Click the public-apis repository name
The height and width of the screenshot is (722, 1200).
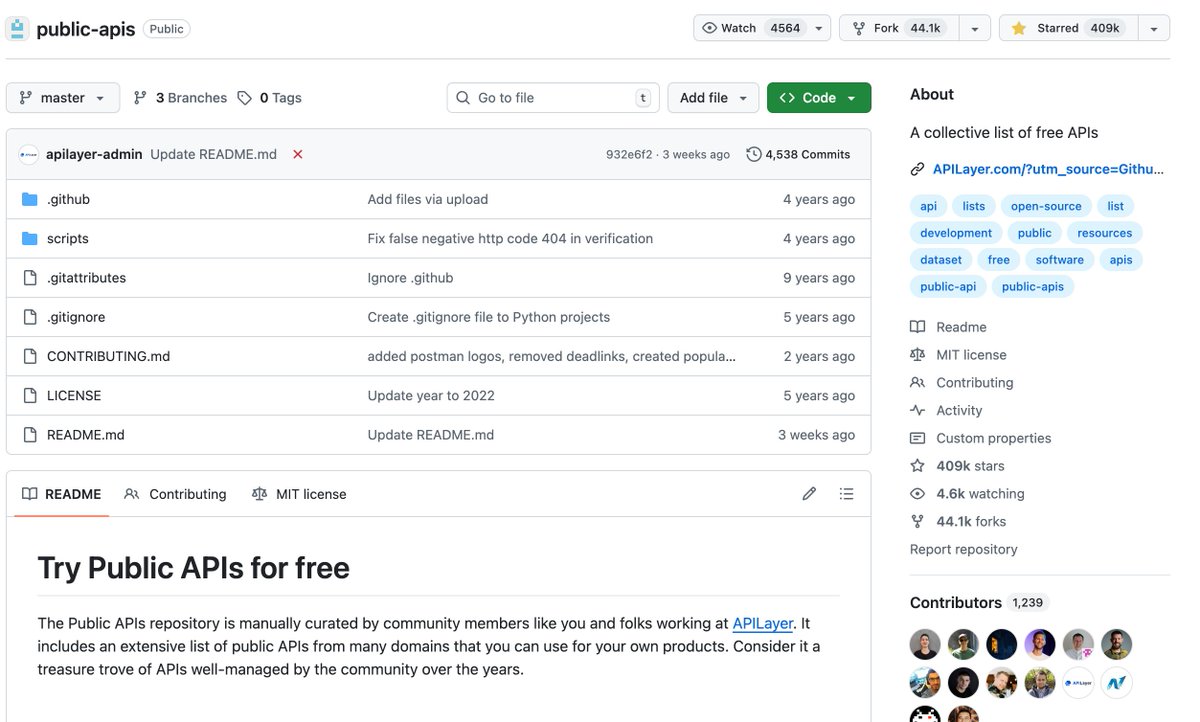coord(86,29)
